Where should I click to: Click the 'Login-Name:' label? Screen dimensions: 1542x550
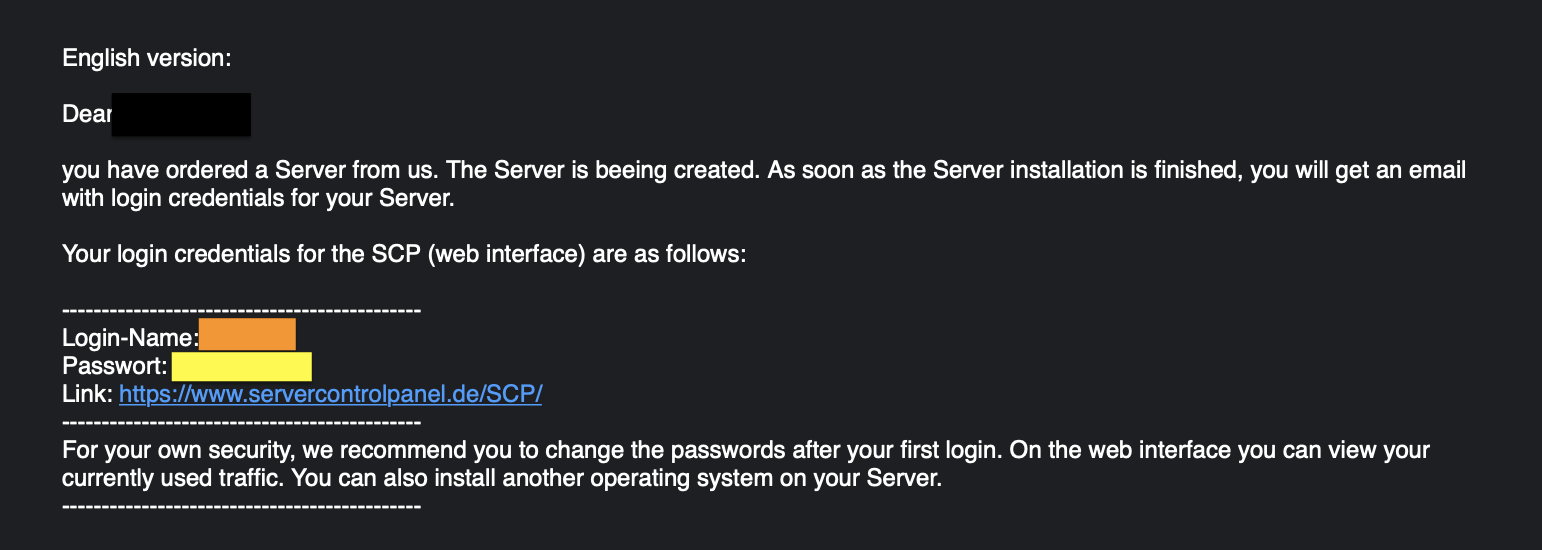coord(130,338)
